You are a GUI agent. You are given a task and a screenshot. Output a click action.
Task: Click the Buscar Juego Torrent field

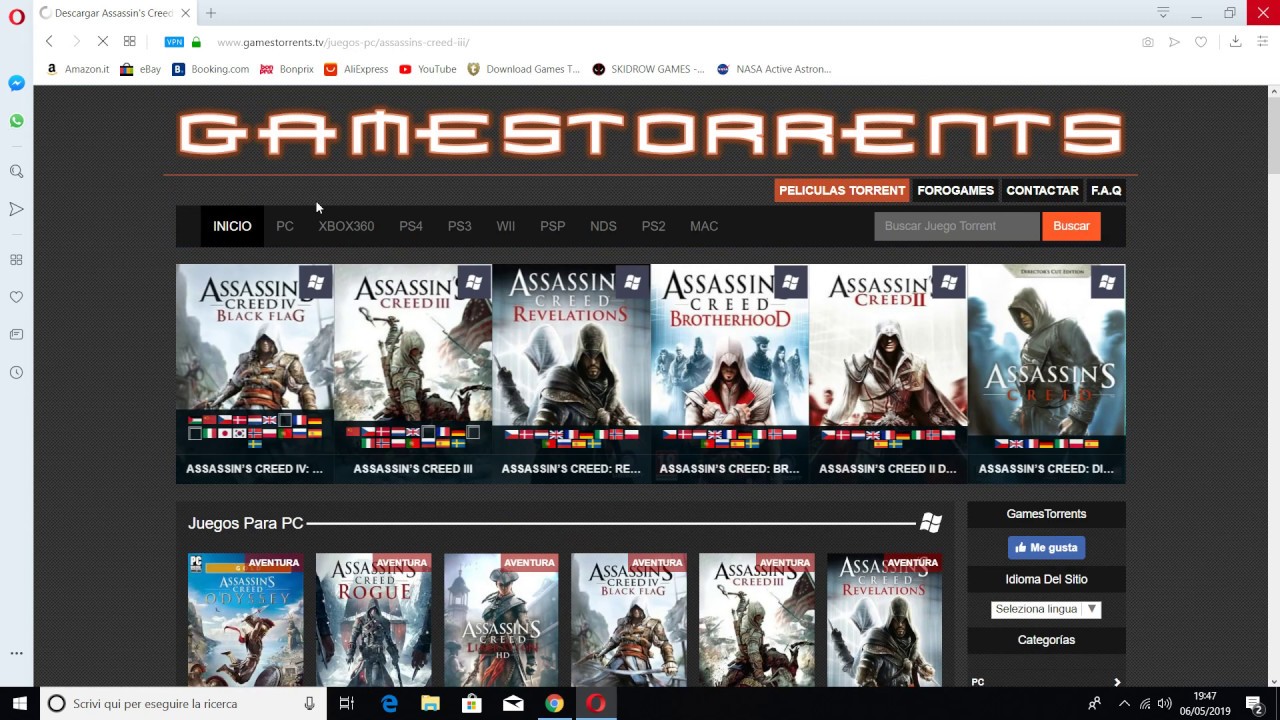(x=957, y=226)
